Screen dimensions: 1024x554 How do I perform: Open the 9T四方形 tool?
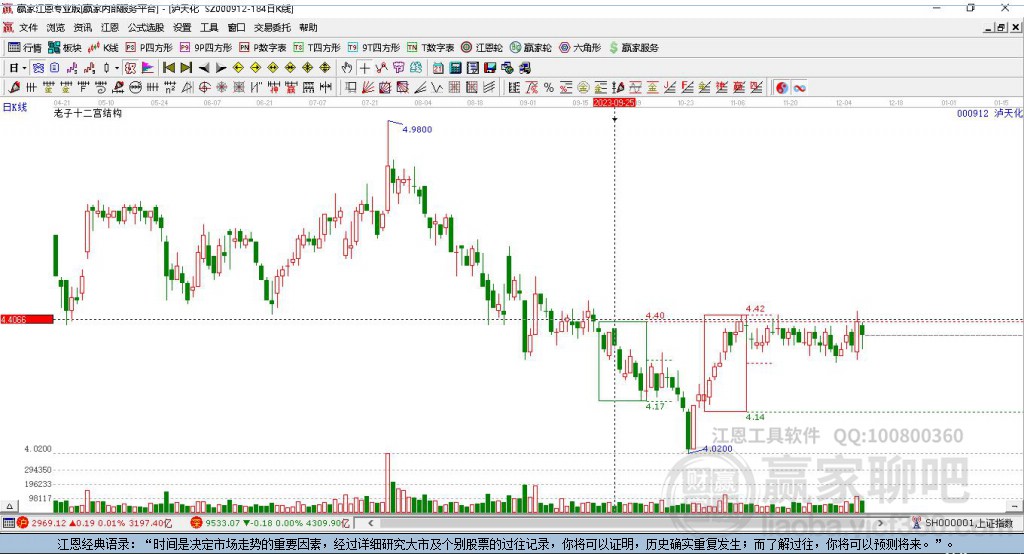click(374, 48)
